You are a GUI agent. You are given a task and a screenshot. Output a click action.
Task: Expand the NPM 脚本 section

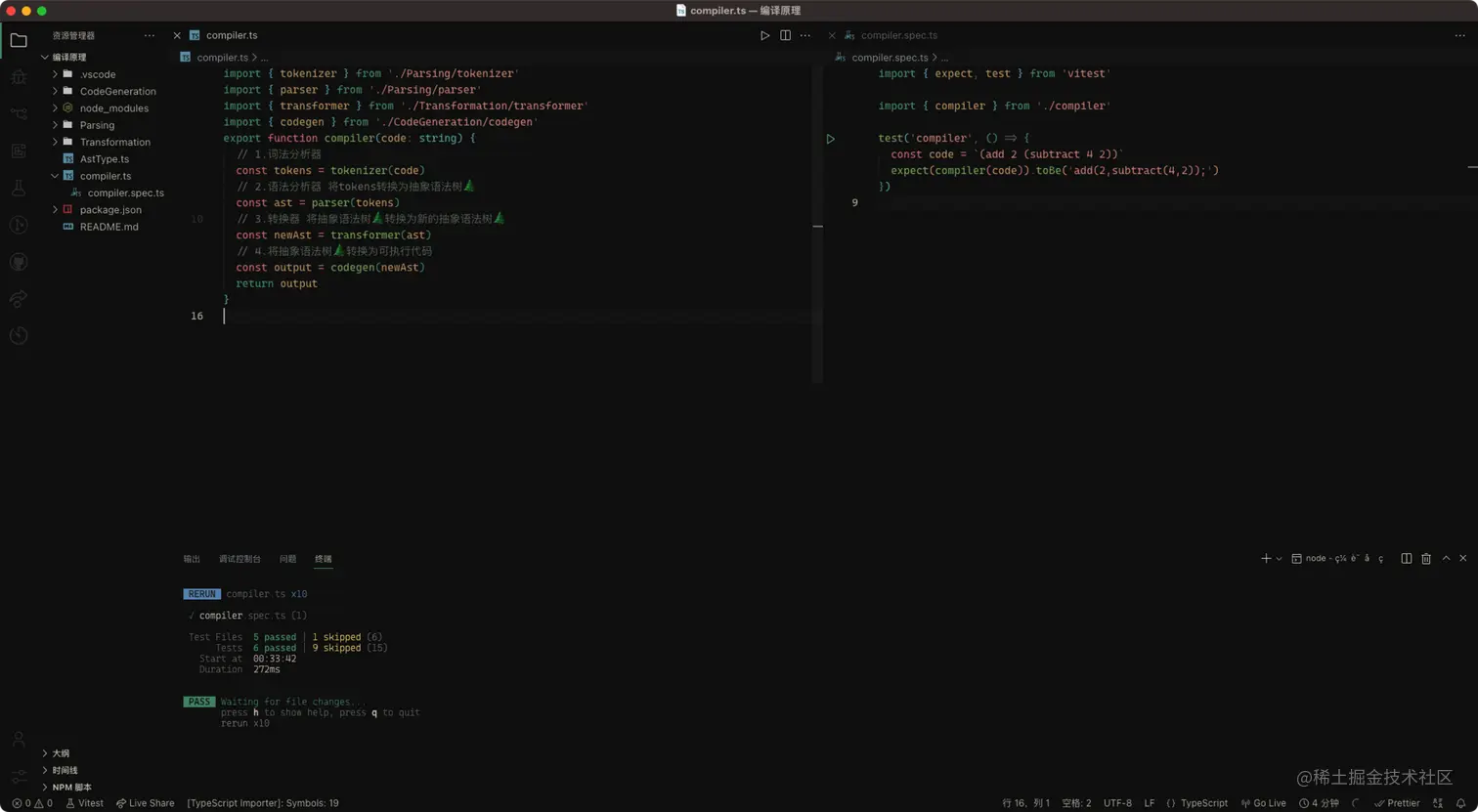point(45,787)
